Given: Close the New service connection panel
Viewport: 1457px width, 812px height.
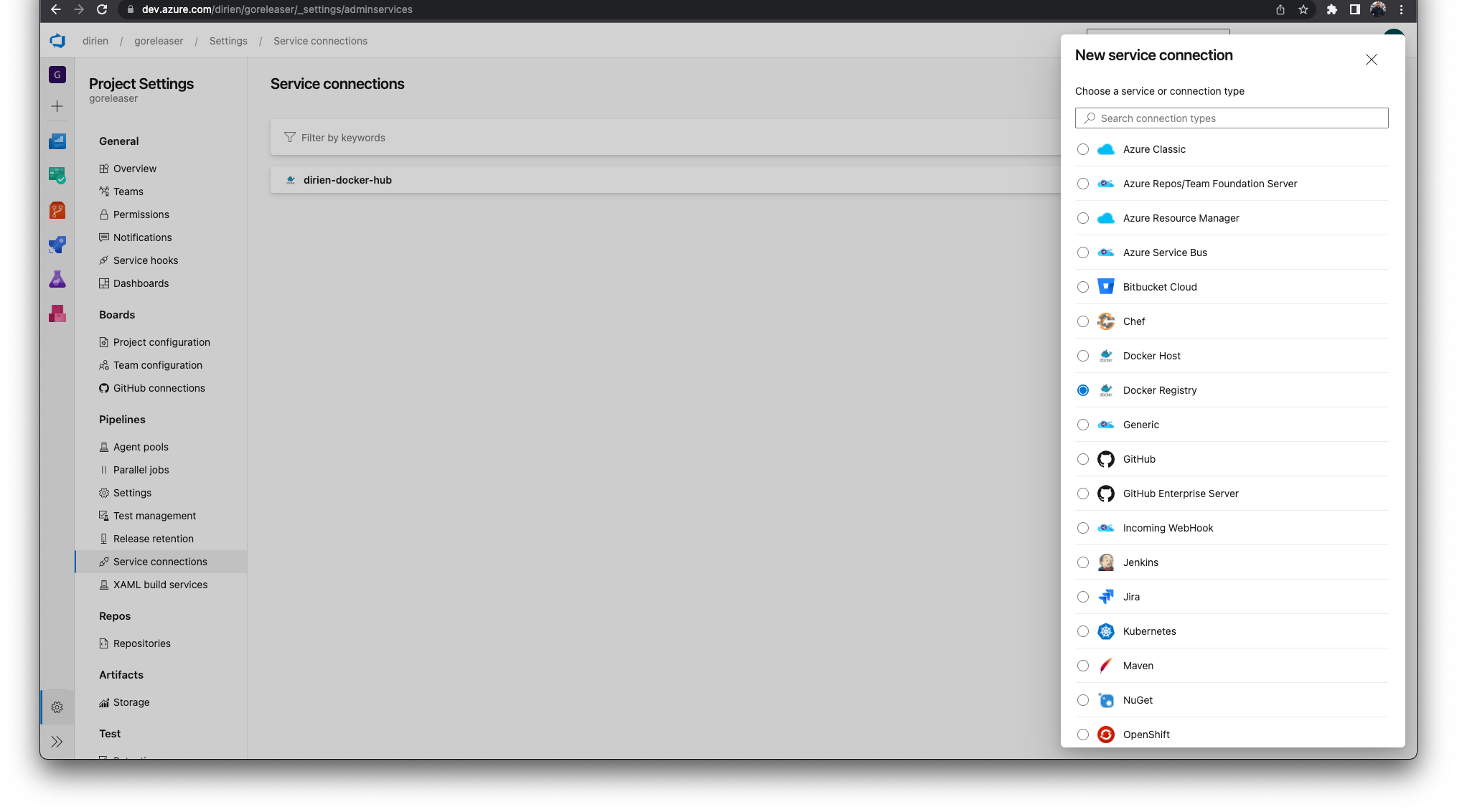Looking at the screenshot, I should pyautogui.click(x=1372, y=60).
